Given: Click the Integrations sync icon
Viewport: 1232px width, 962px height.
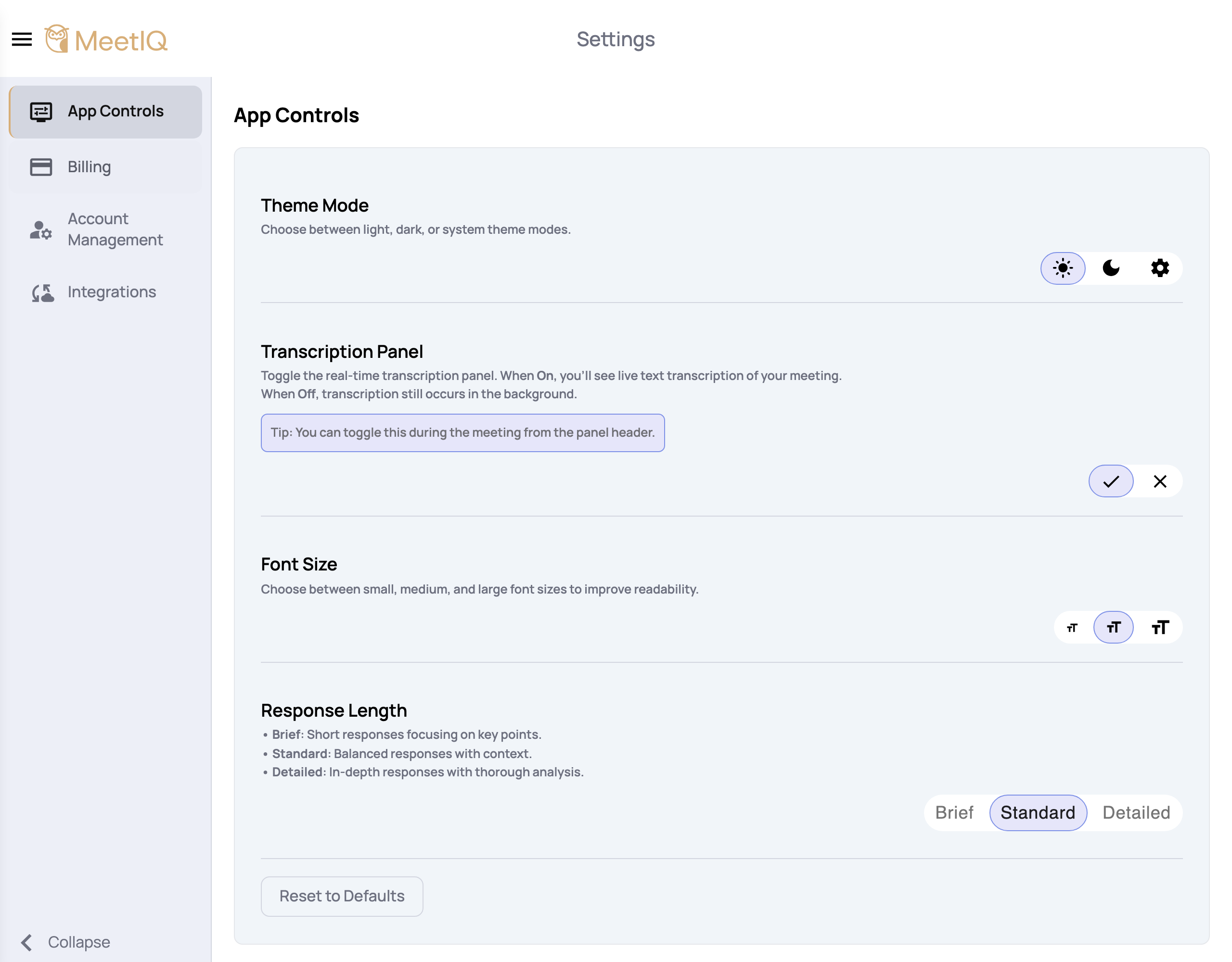Looking at the screenshot, I should (x=42, y=292).
